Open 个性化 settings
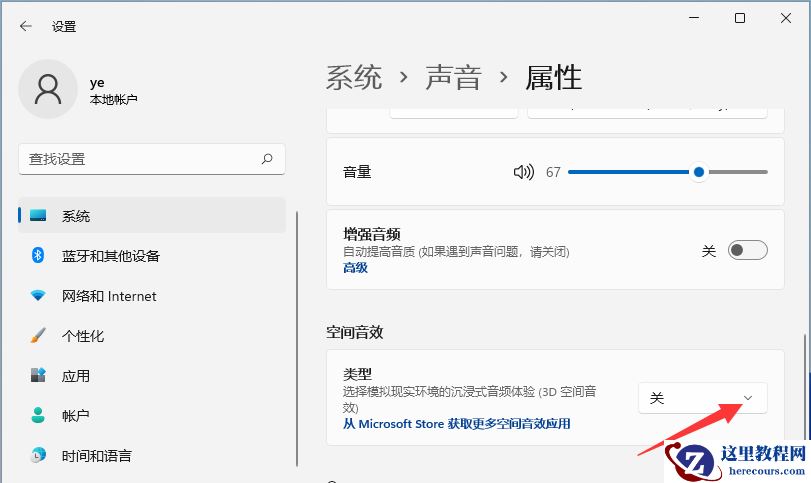This screenshot has height=483, width=811. [x=152, y=335]
